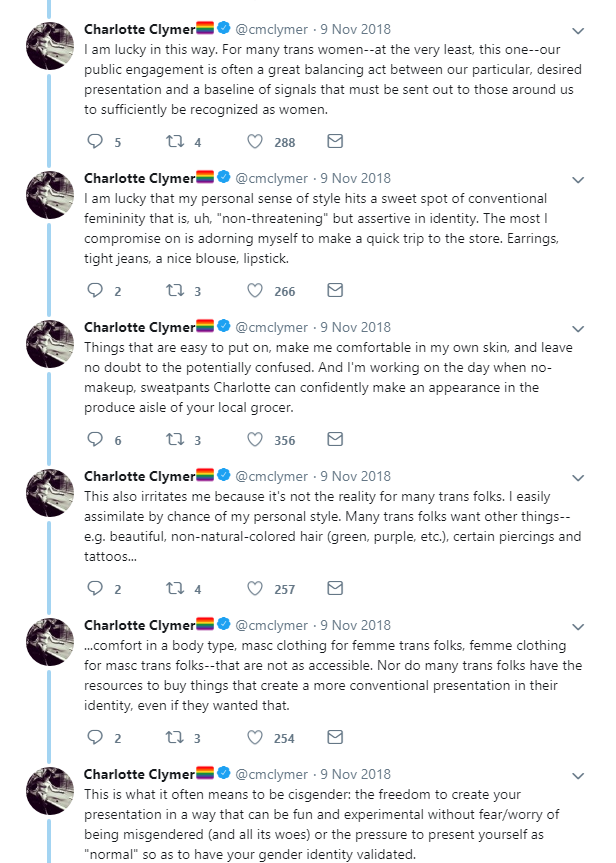Send the 288-likes tweet via direct message

[x=335, y=141]
